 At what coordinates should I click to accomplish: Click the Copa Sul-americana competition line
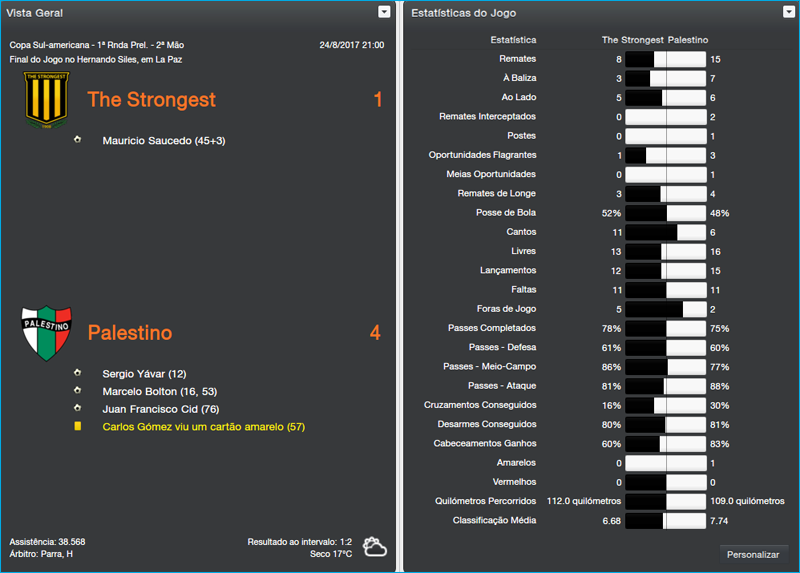96,45
